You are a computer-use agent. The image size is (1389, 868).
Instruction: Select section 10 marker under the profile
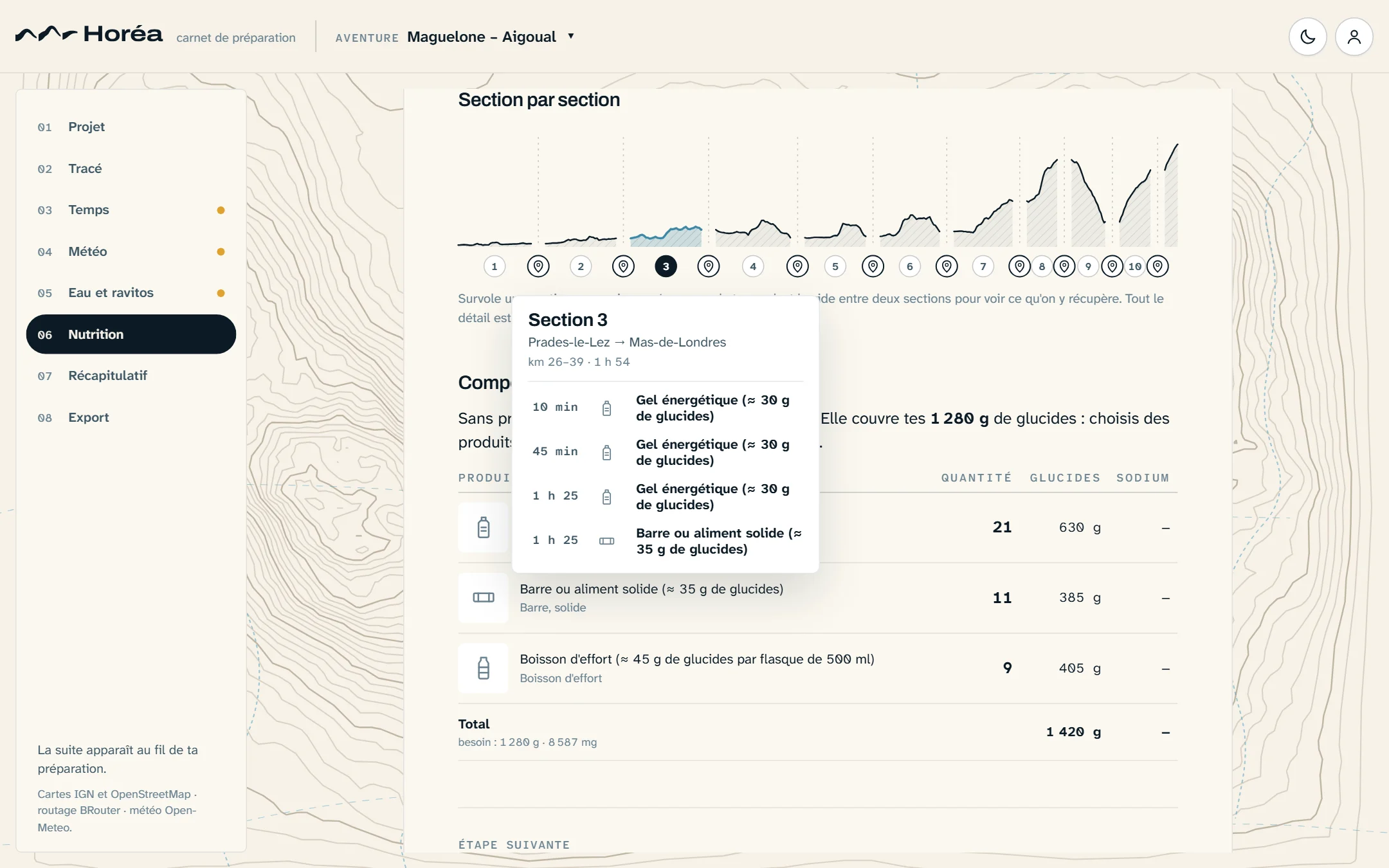1136,266
